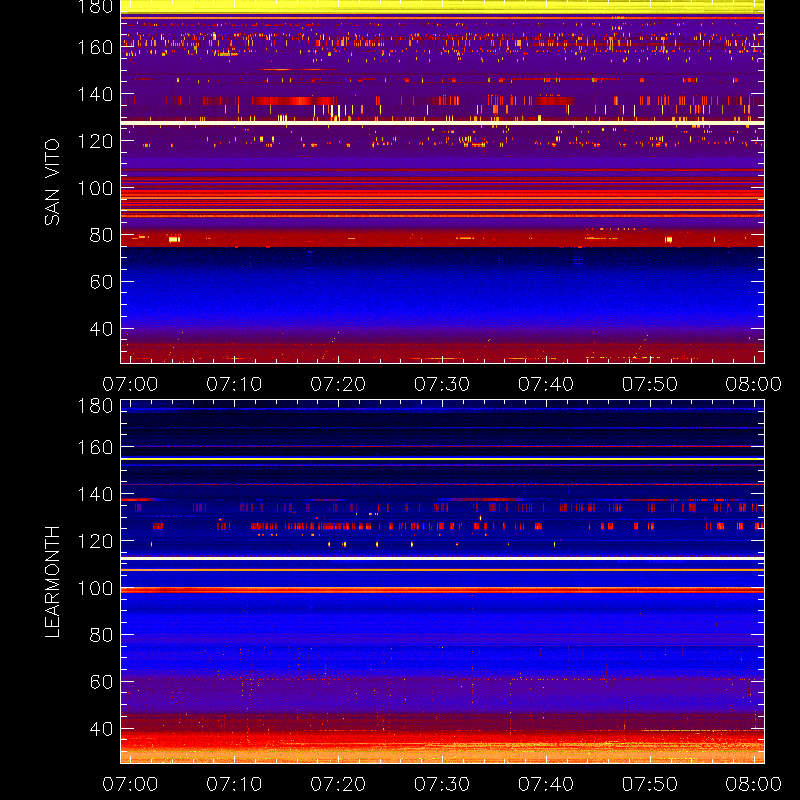The height and width of the screenshot is (800, 800).
Task: Pick the 40 tick label on Learmonth plot
Action: click(101, 729)
